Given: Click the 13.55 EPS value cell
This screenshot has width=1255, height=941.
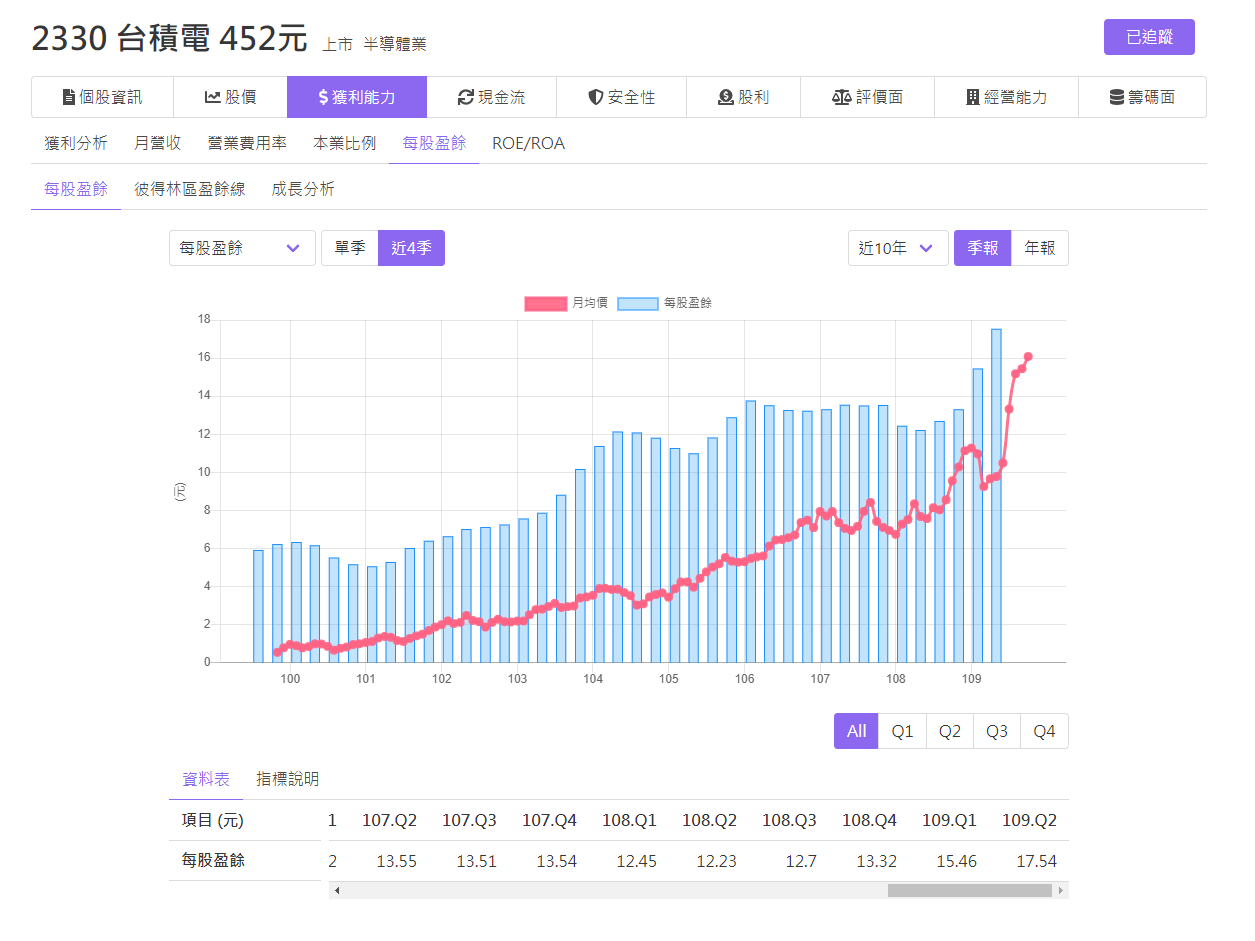Looking at the screenshot, I should coord(396,861).
